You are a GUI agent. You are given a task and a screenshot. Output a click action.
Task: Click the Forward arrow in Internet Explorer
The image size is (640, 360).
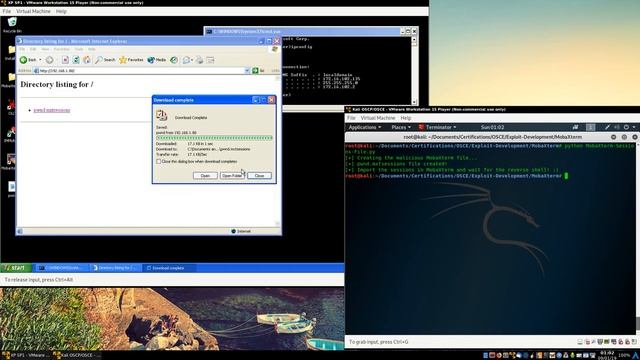click(49, 60)
